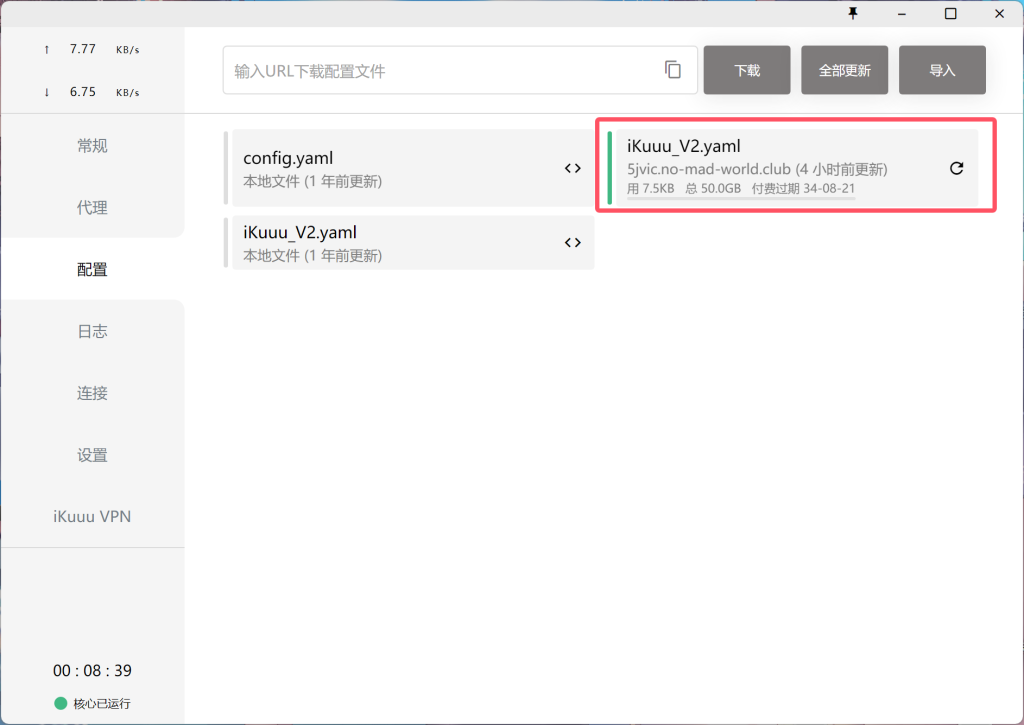Click the clipboard icon in the URL field
Screen dimensions: 1024x725
pyautogui.click(x=673, y=70)
